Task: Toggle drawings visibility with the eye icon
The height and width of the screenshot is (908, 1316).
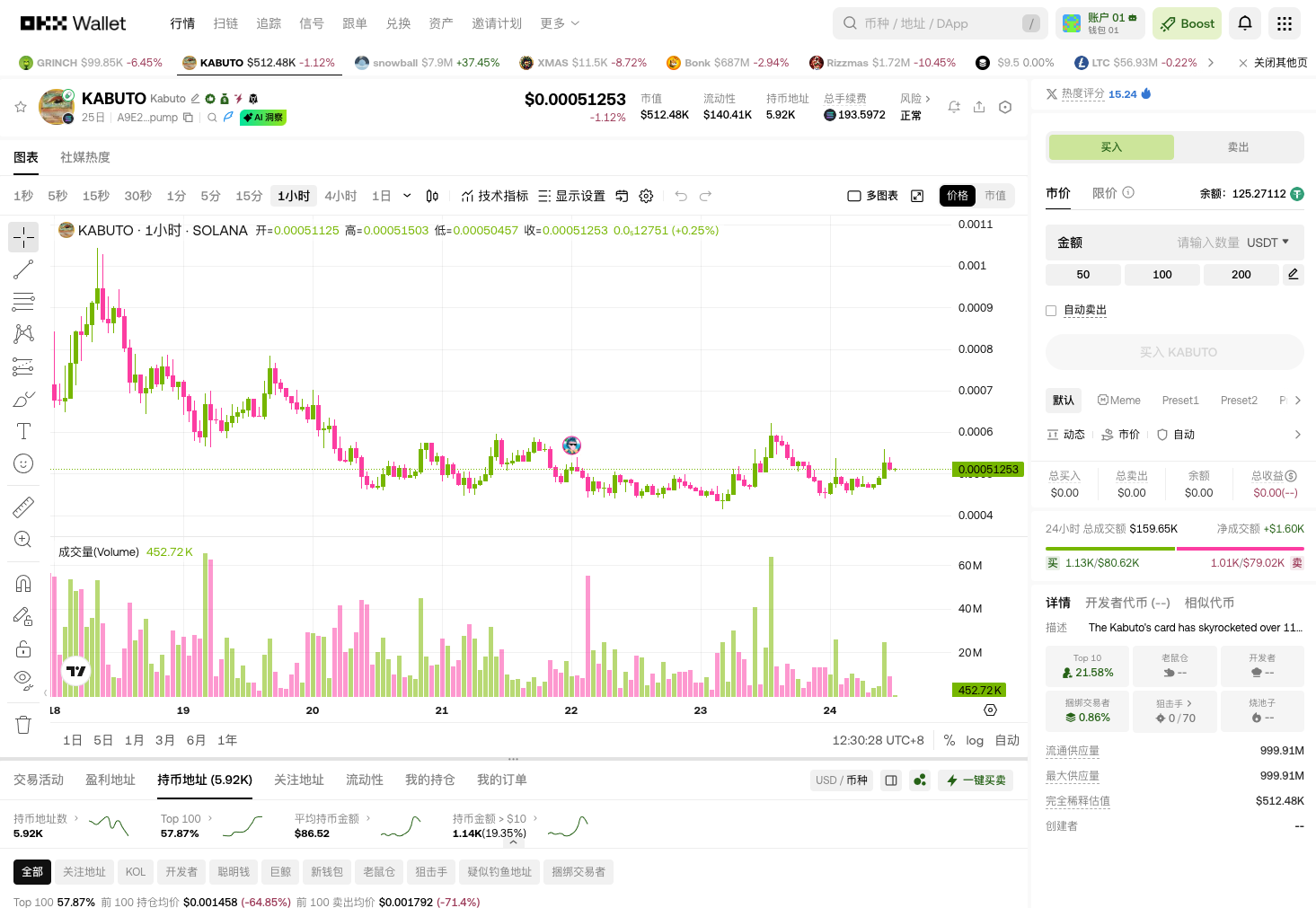Action: (x=23, y=680)
